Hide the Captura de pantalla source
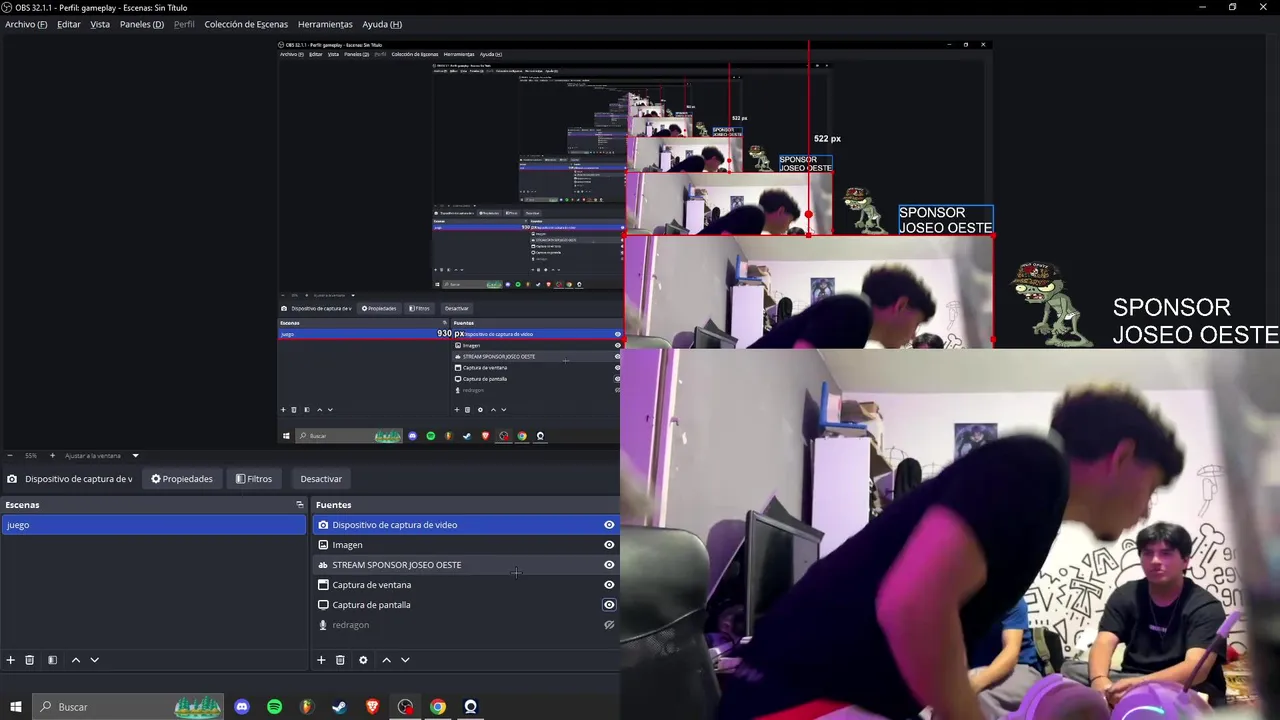The image size is (1280, 720). [609, 605]
